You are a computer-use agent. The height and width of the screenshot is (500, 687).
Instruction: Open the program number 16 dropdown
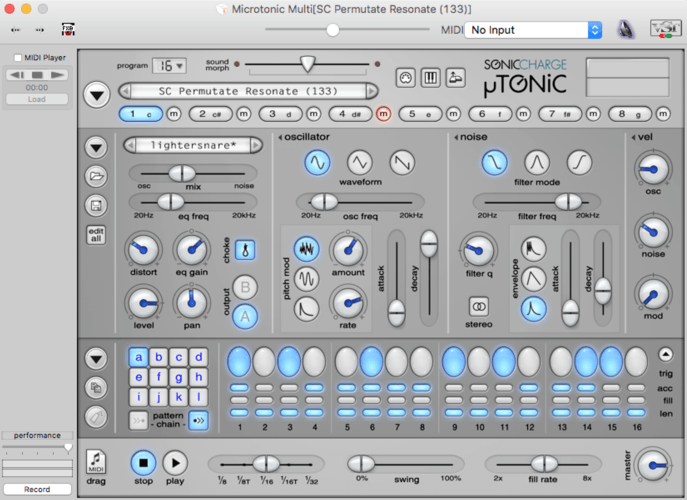169,66
